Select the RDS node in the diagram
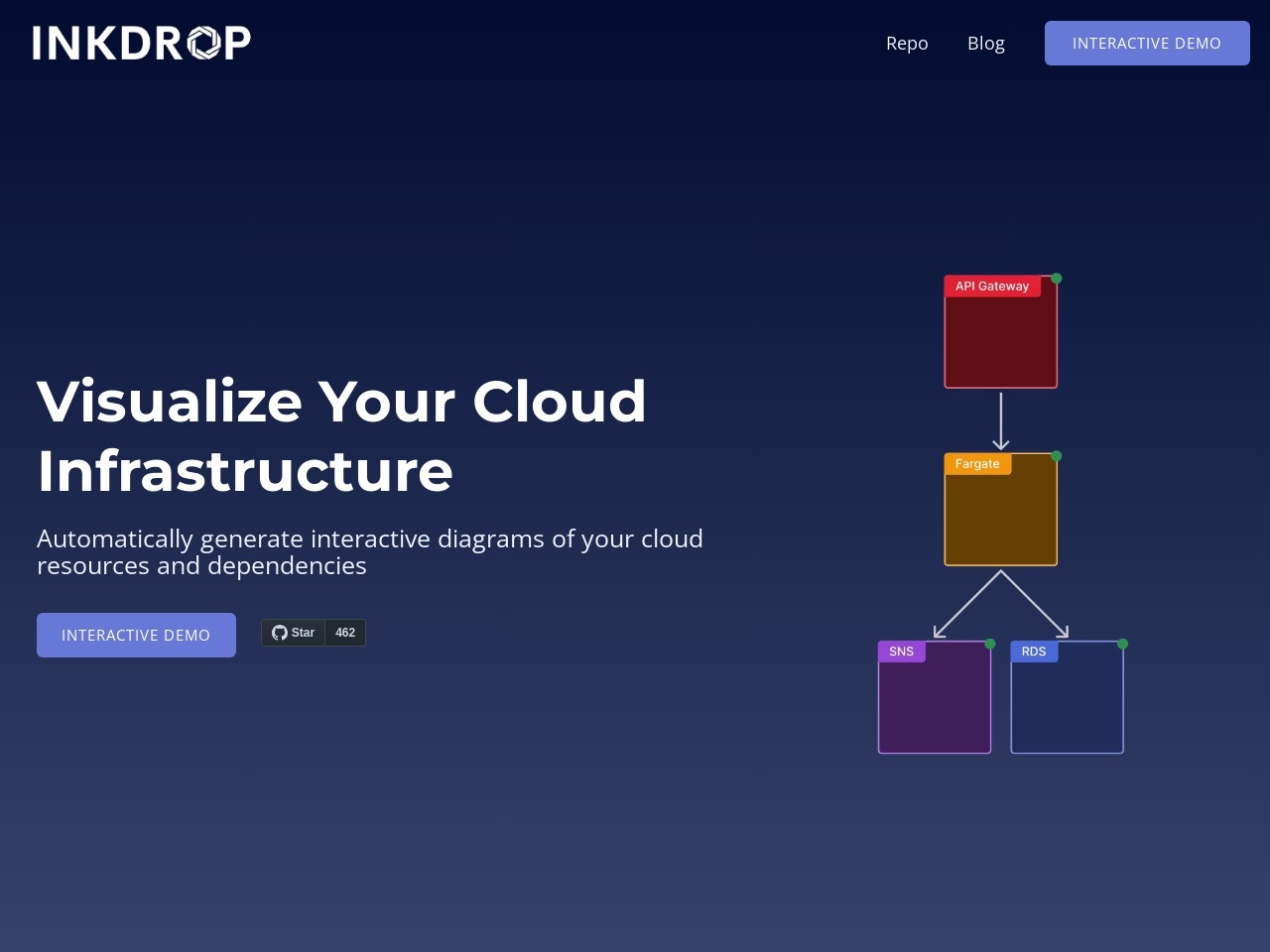 pyautogui.click(x=1067, y=697)
